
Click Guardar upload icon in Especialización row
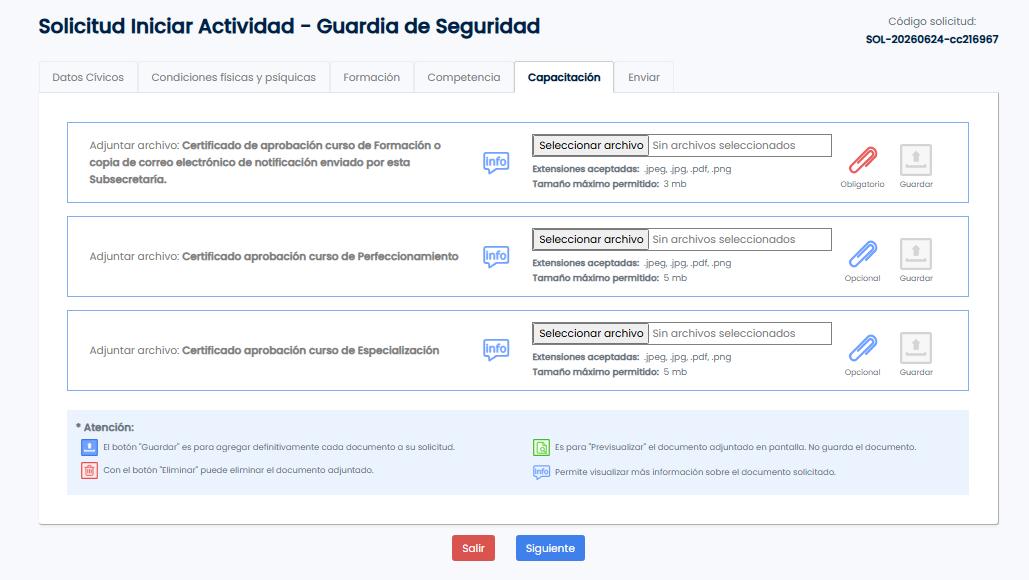(916, 348)
